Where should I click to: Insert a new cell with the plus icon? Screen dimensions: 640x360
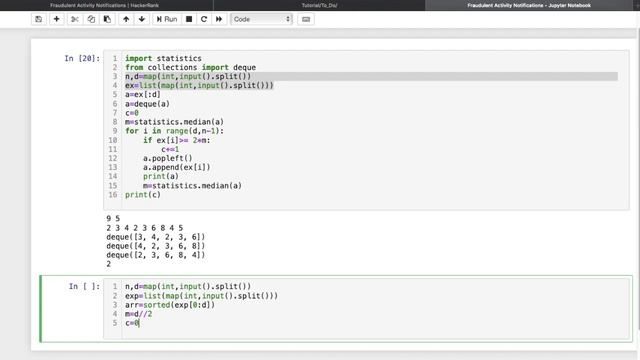pyautogui.click(x=57, y=19)
